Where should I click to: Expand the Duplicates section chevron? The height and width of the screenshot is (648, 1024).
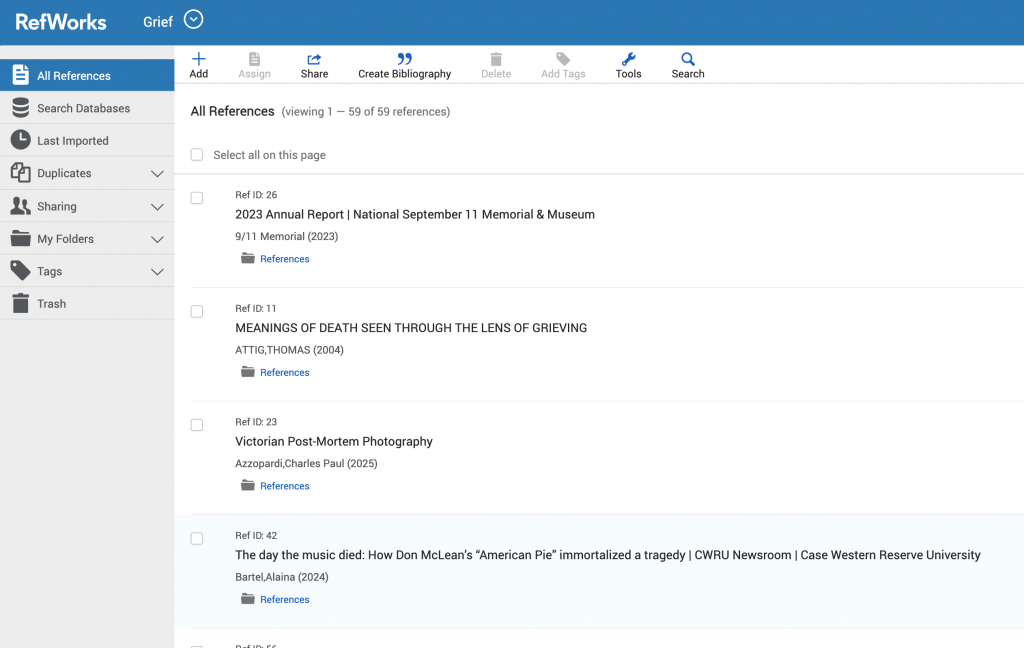[x=157, y=174]
